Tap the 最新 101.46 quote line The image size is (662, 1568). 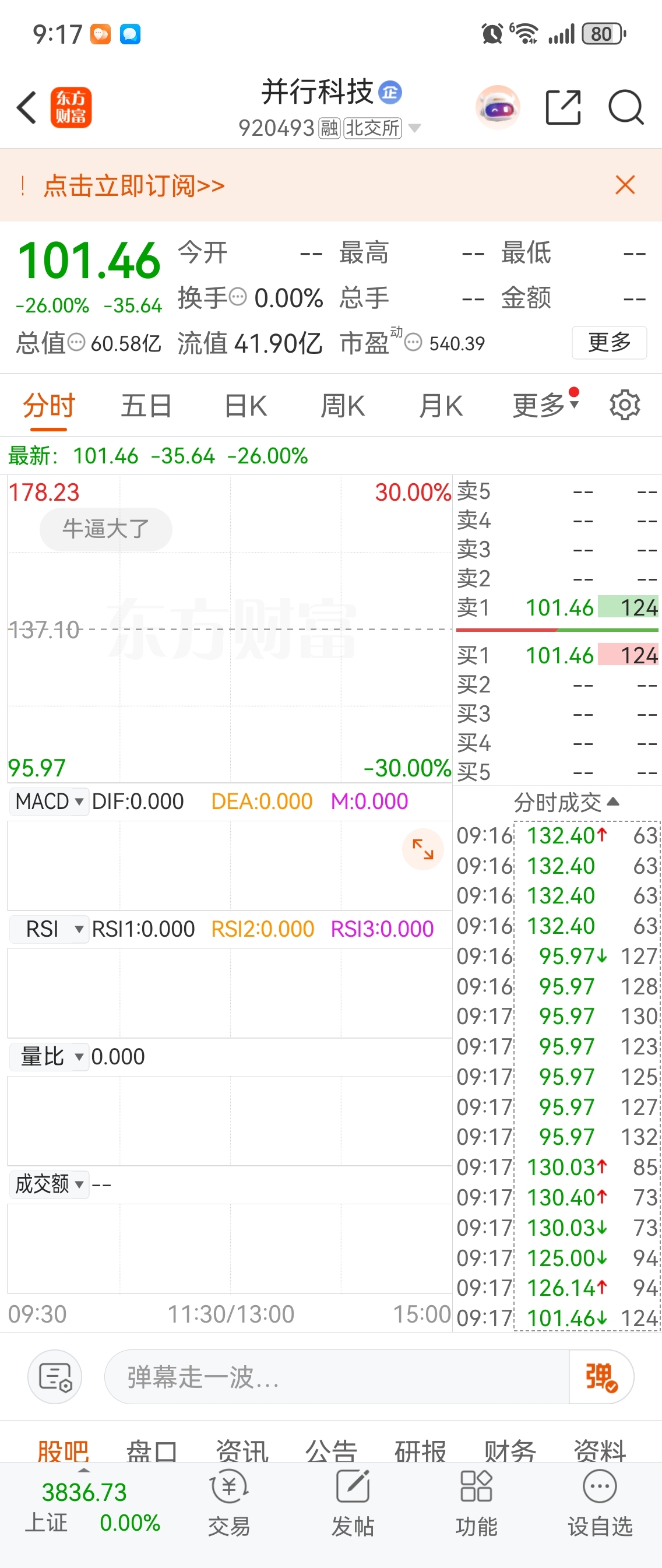pos(157,455)
